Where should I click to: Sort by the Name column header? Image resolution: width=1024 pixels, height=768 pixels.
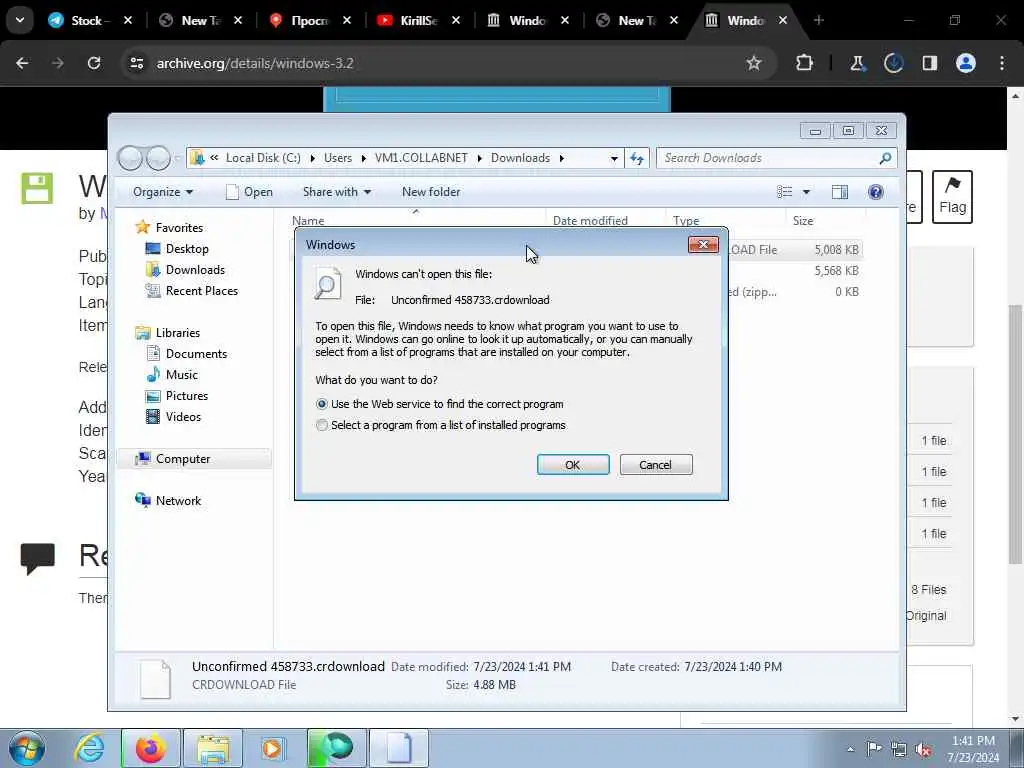click(308, 221)
